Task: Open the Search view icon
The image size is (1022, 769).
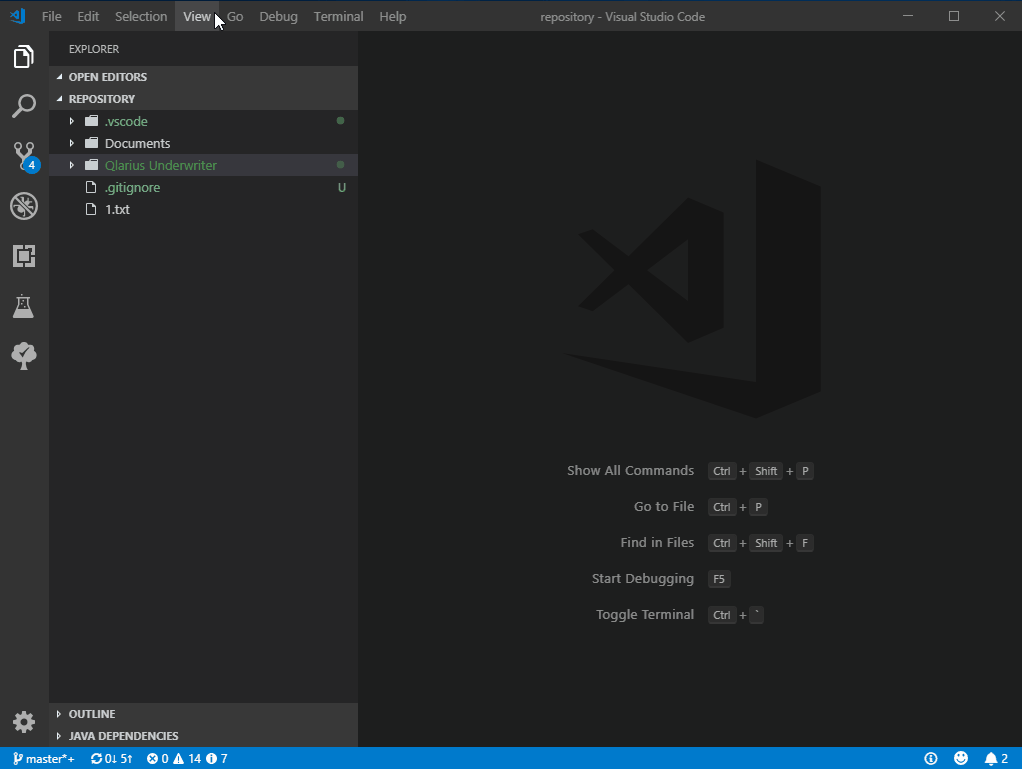Action: point(24,106)
